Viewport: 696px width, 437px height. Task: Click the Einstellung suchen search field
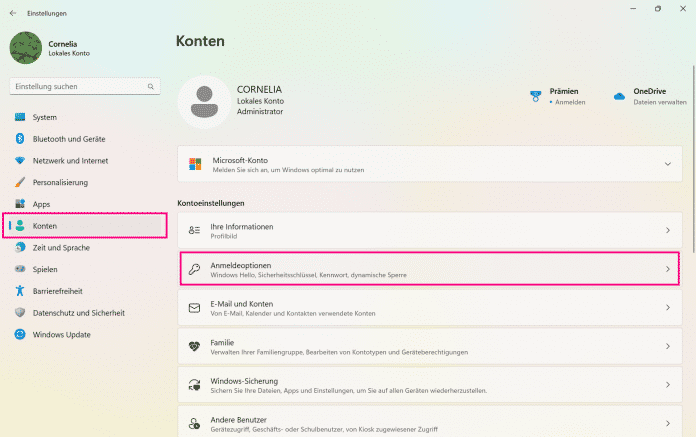85,87
